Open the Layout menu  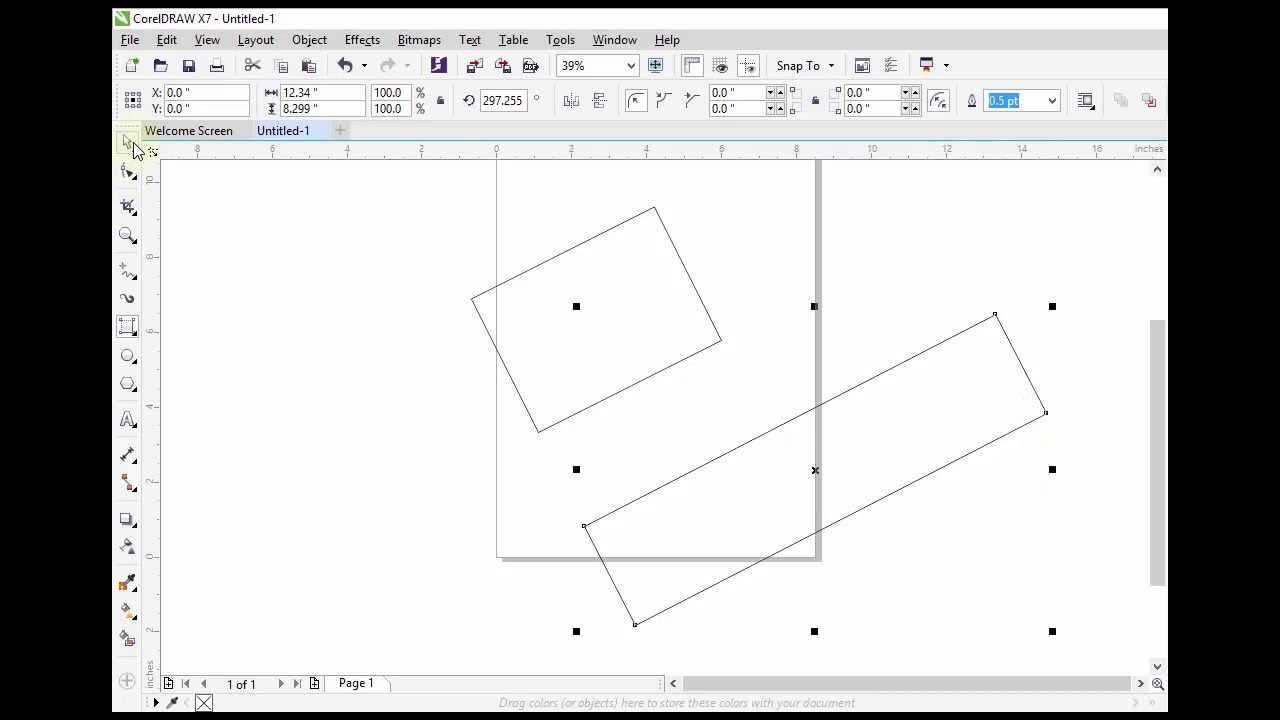click(256, 40)
